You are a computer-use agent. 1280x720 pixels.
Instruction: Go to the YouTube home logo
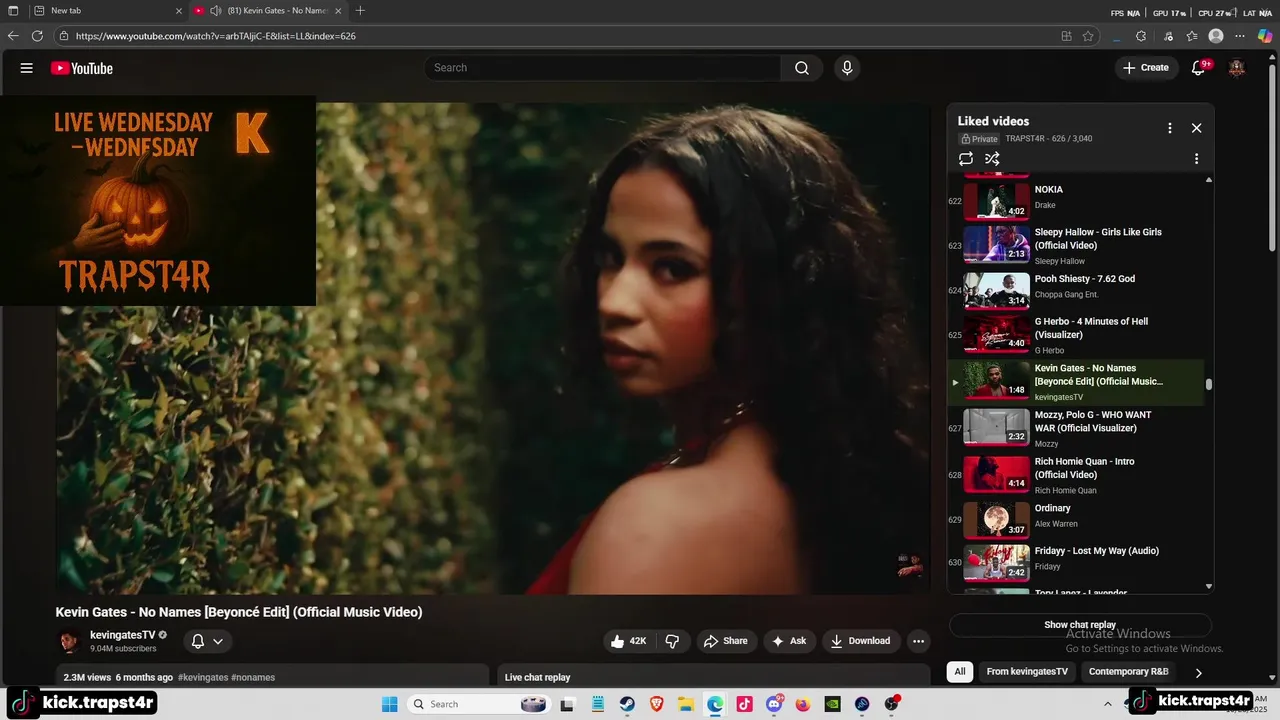pos(82,68)
